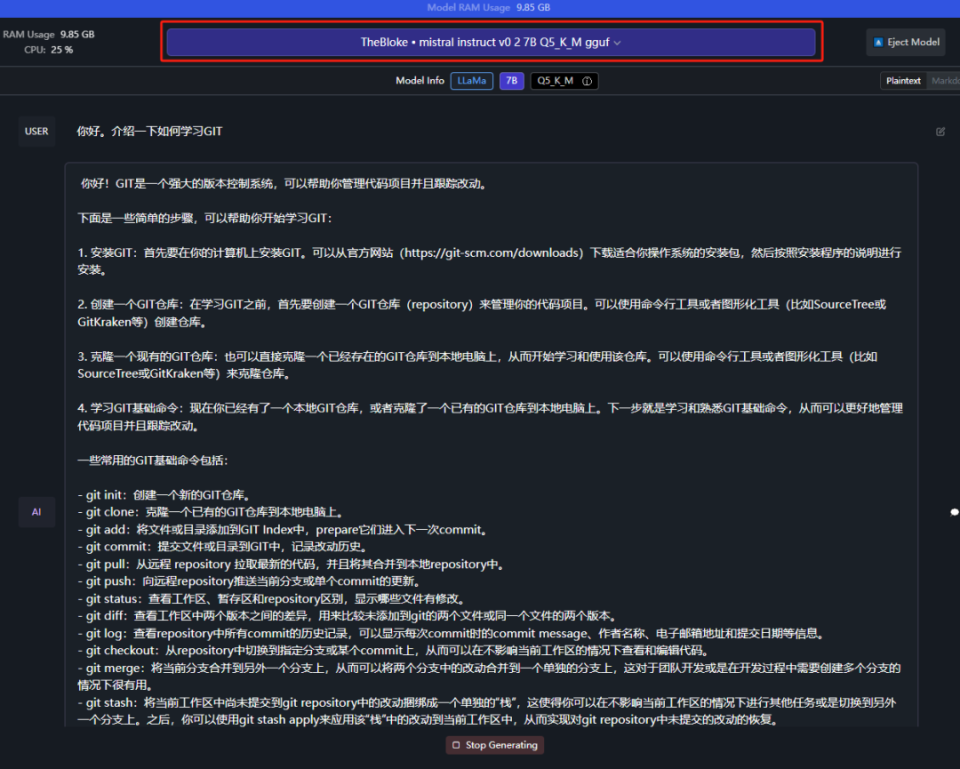Eject the currently loaded Mistral model

coord(905,42)
